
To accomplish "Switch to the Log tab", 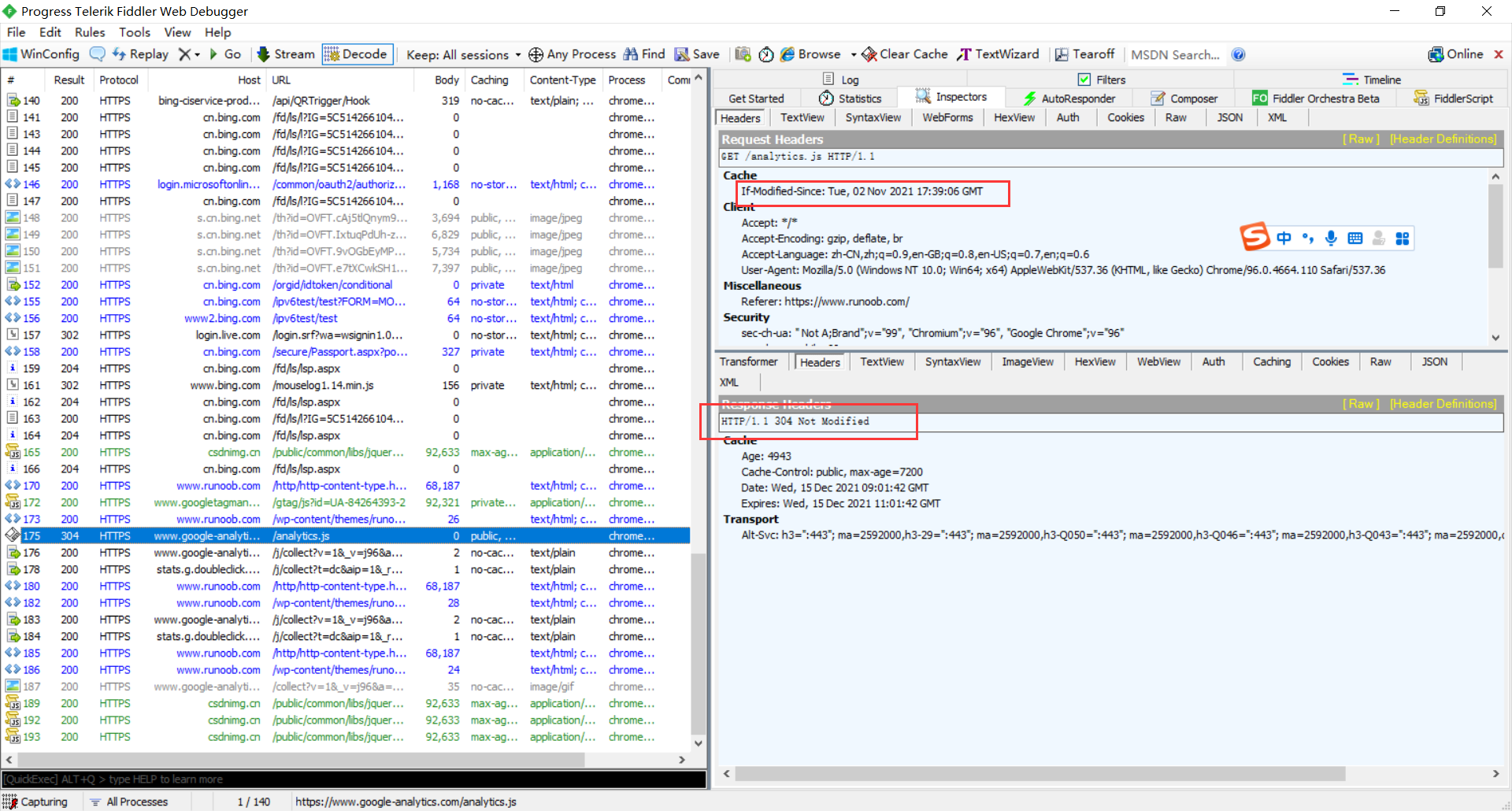I will pos(840,80).
